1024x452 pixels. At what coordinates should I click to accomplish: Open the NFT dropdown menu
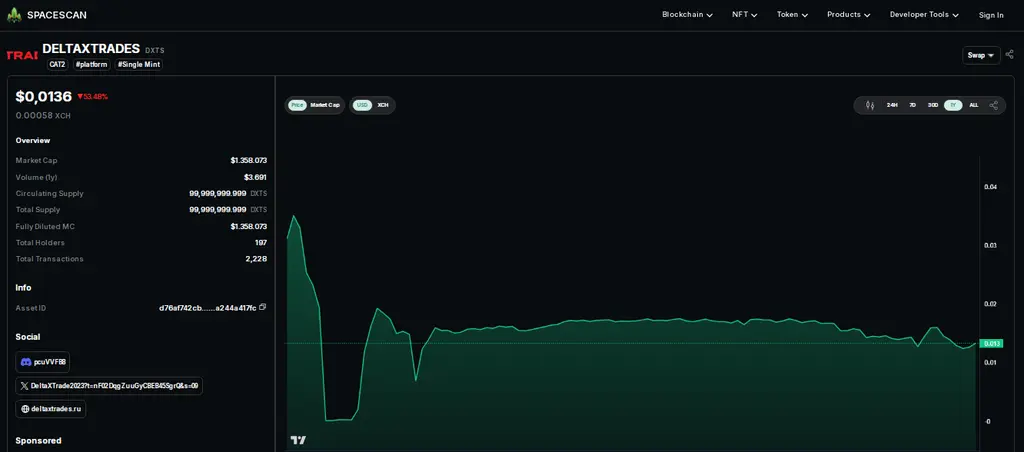click(x=744, y=14)
